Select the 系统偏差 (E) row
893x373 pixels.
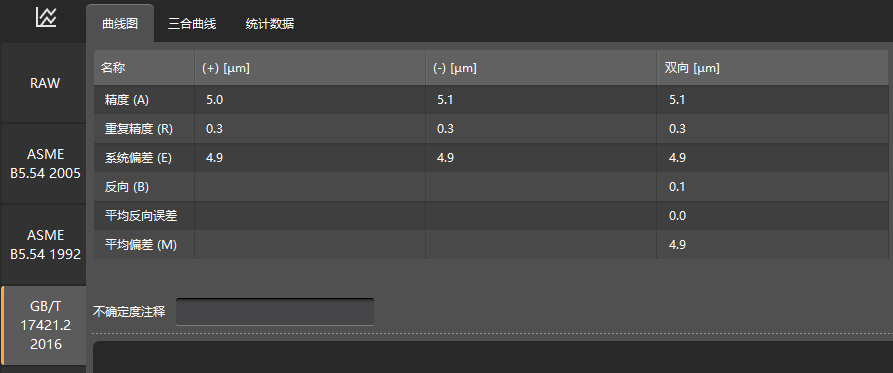[491, 158]
